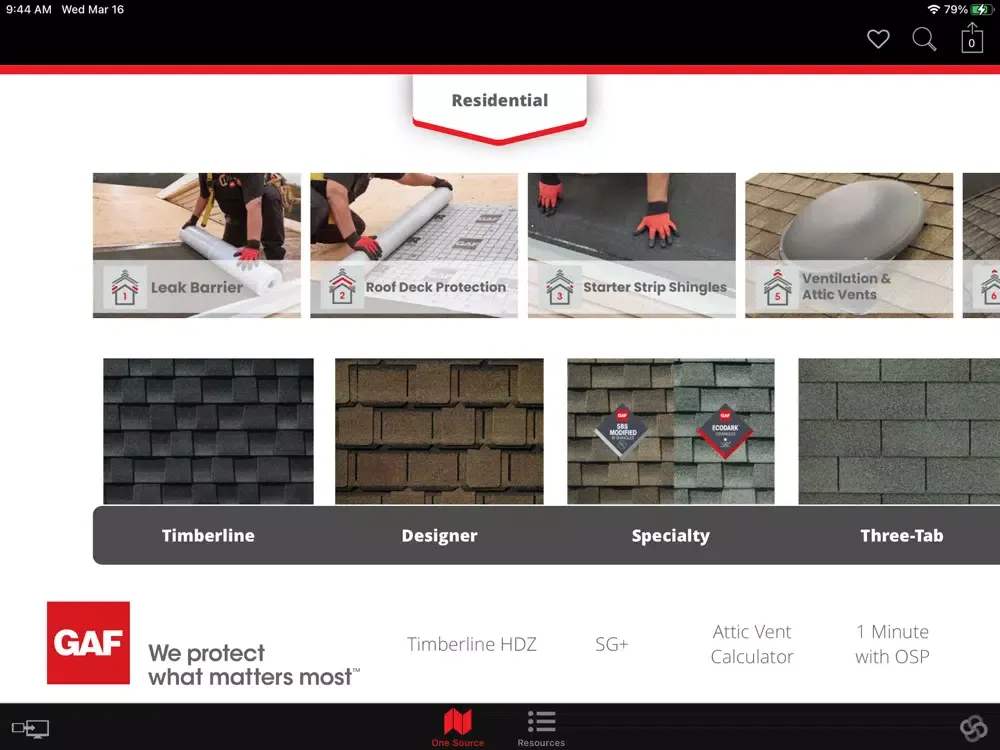Select the Specialty category label
Viewport: 1000px width, 750px height.
pos(670,536)
